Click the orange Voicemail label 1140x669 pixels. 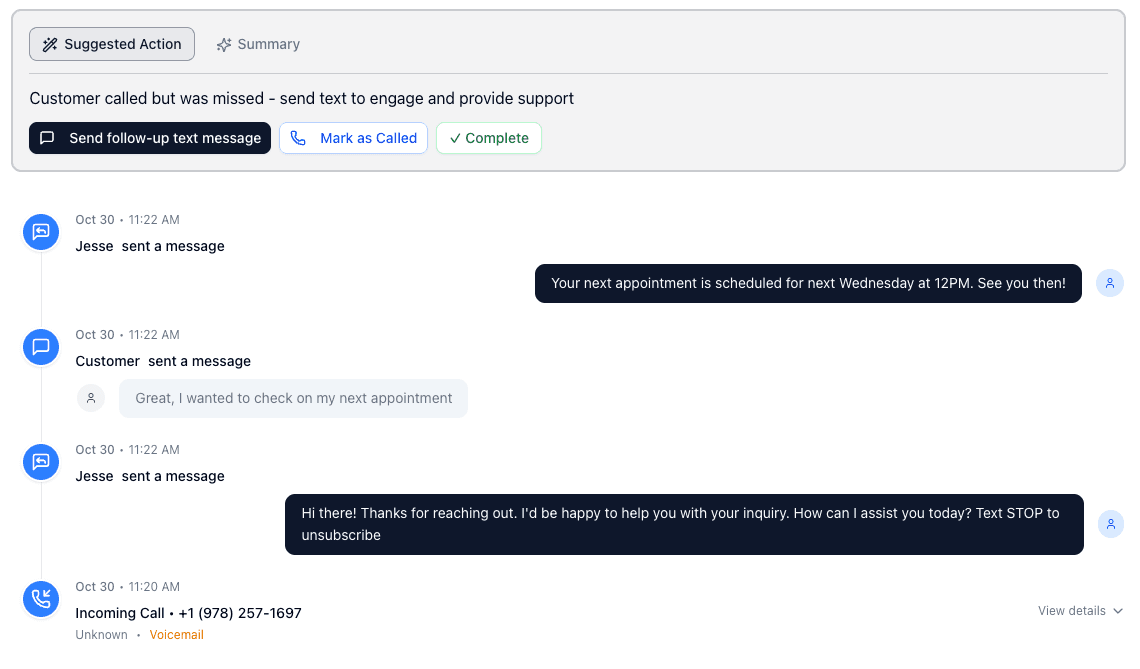coord(177,635)
